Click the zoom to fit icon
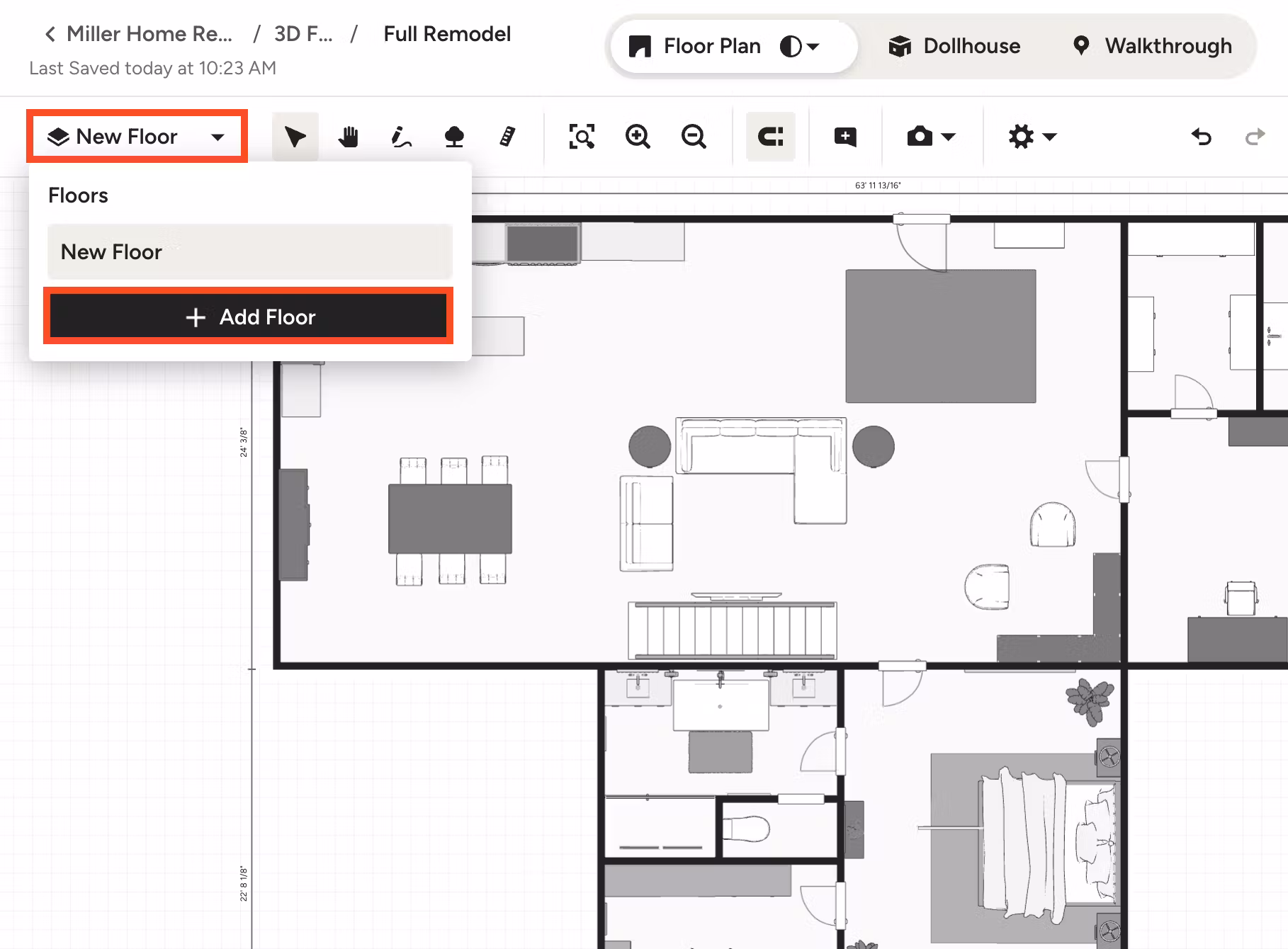 click(582, 136)
